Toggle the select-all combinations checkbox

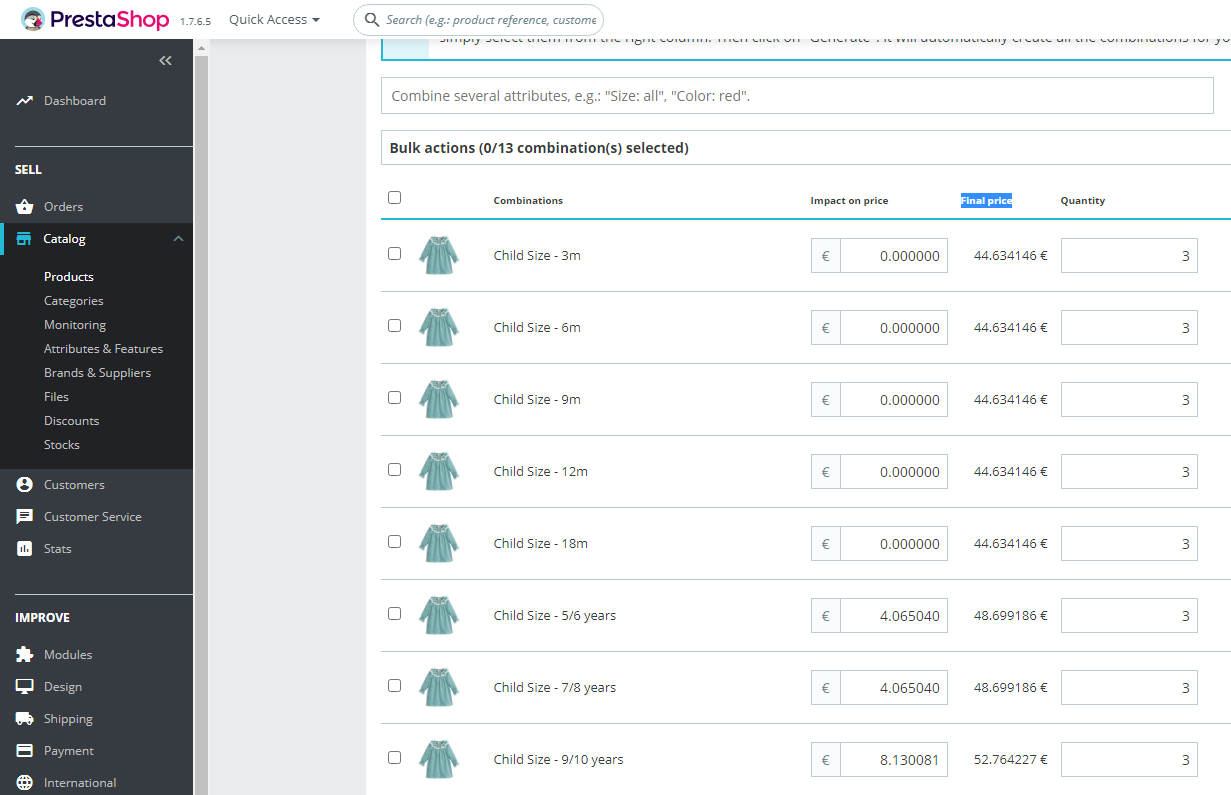coord(394,198)
